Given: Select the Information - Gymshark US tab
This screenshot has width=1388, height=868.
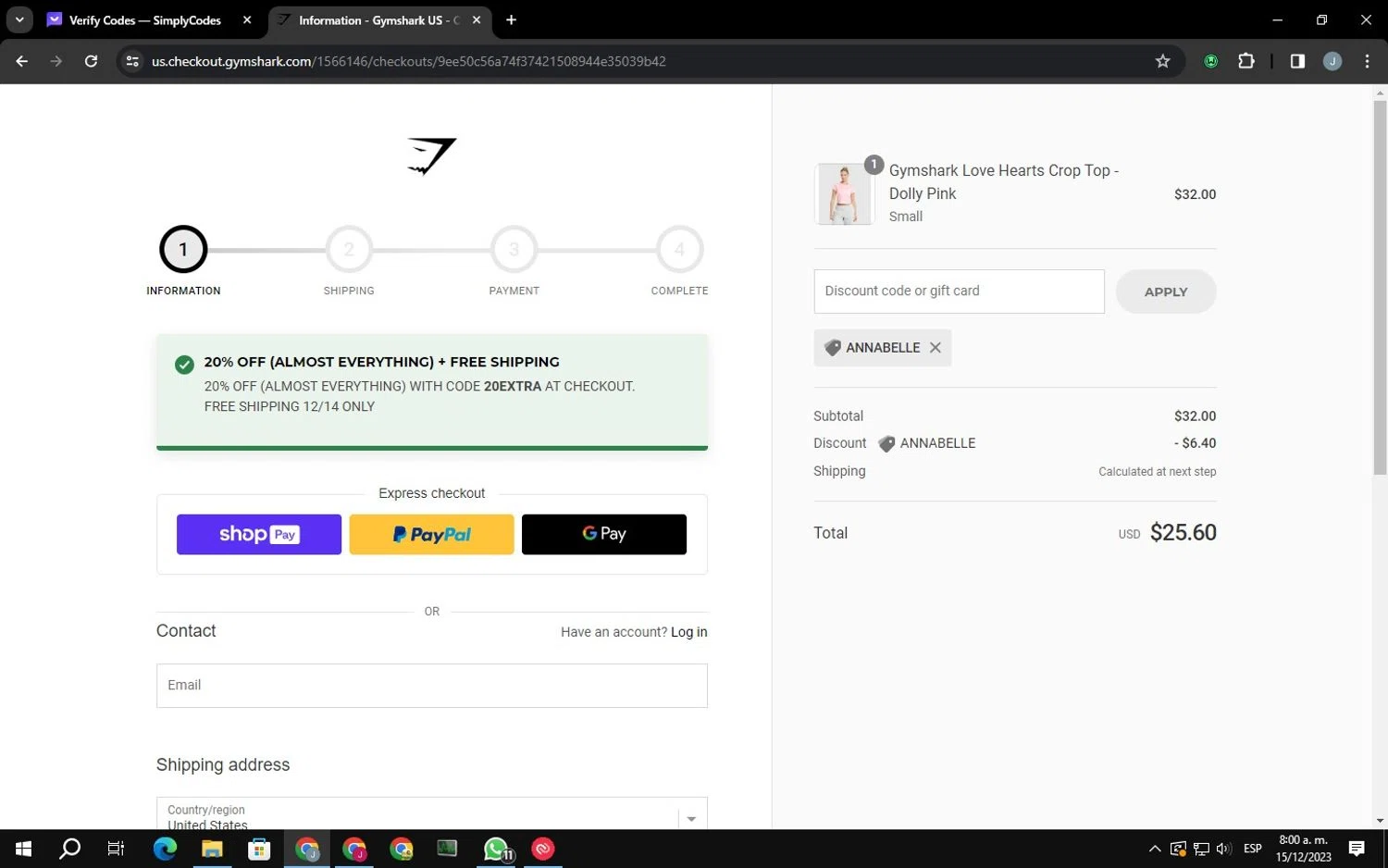Looking at the screenshot, I should click(x=378, y=19).
